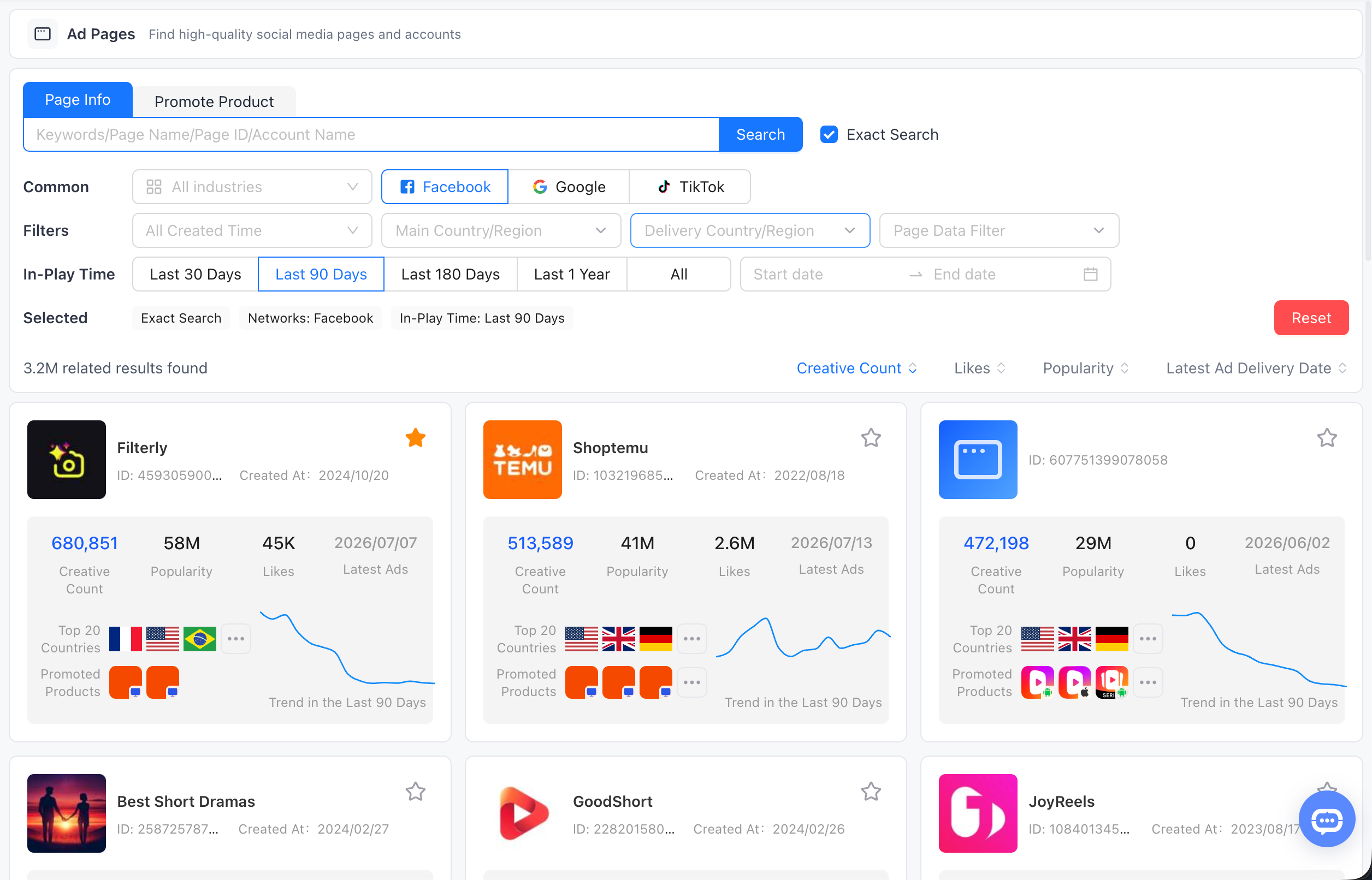Click Filterly 90-day trend chart
This screenshot has height=880, width=1372.
click(347, 648)
